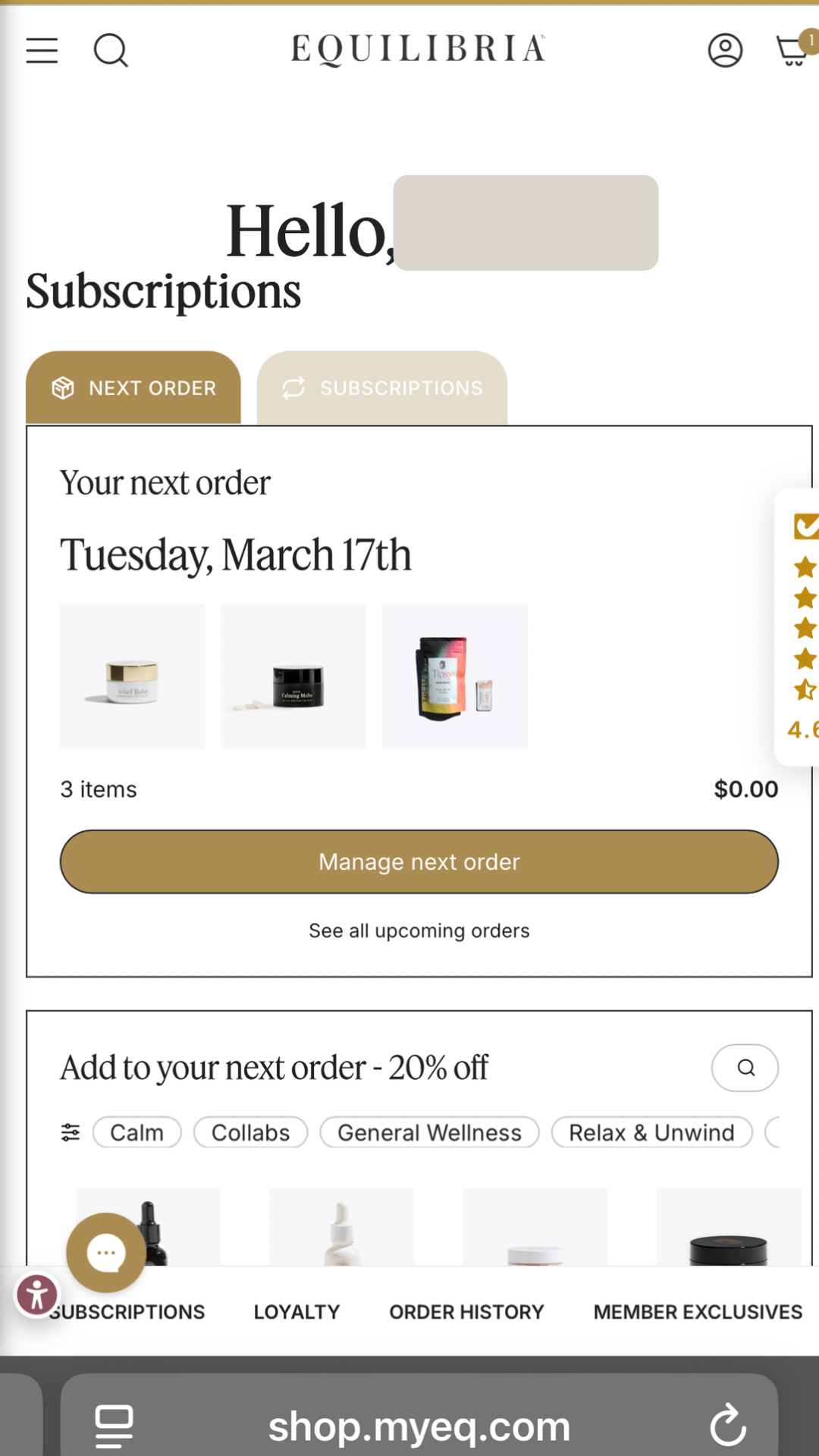Switch to the Next Order tab

click(x=133, y=388)
